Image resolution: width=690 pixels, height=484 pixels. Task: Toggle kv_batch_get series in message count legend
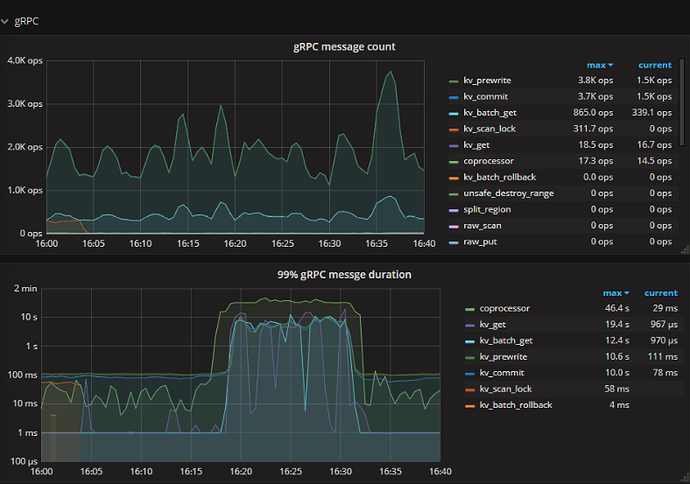[494, 113]
